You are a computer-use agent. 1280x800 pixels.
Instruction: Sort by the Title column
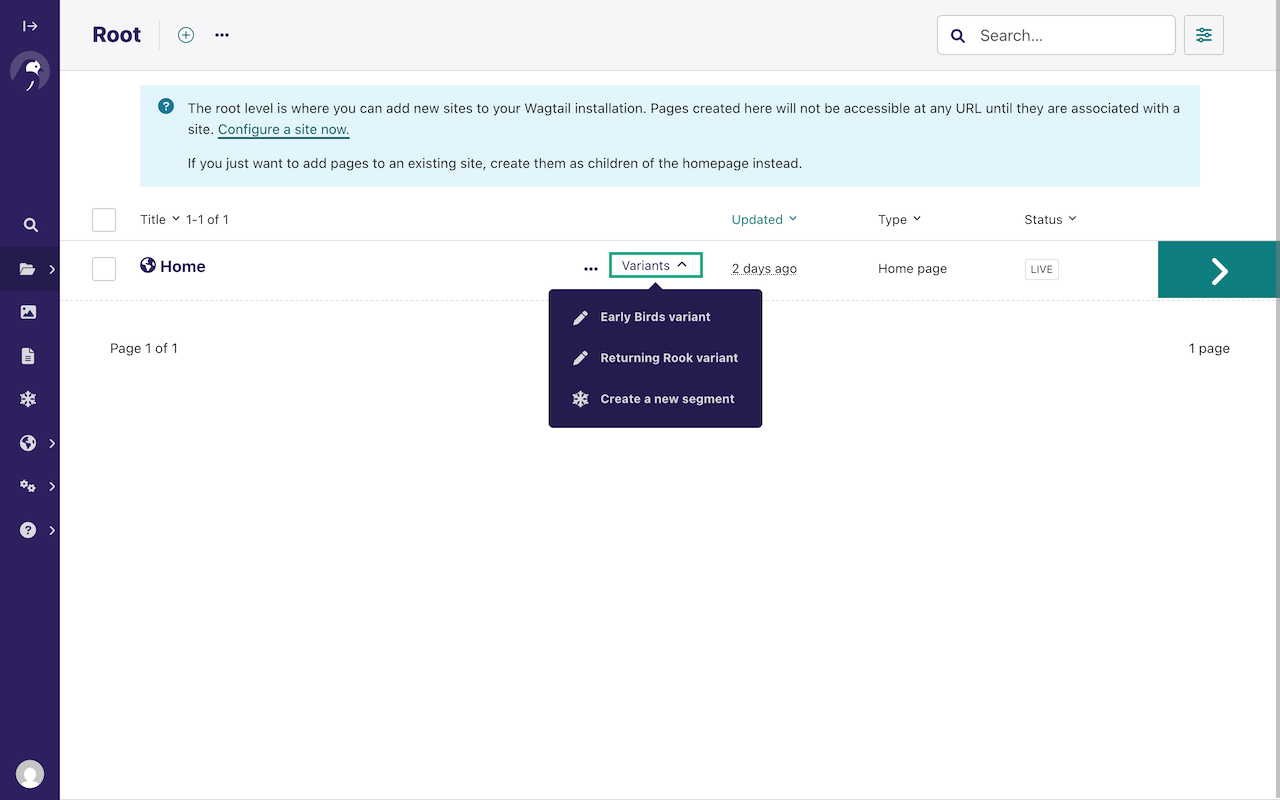click(160, 219)
